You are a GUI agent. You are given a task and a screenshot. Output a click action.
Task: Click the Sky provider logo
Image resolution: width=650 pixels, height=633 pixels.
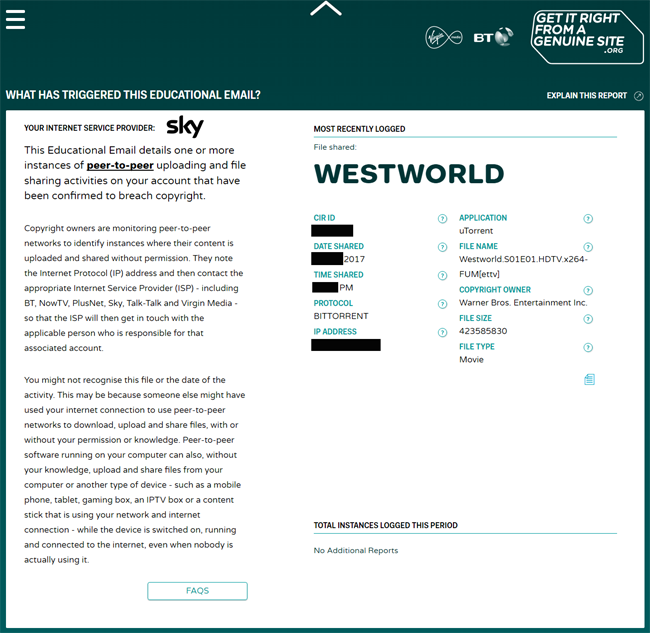(x=185, y=126)
